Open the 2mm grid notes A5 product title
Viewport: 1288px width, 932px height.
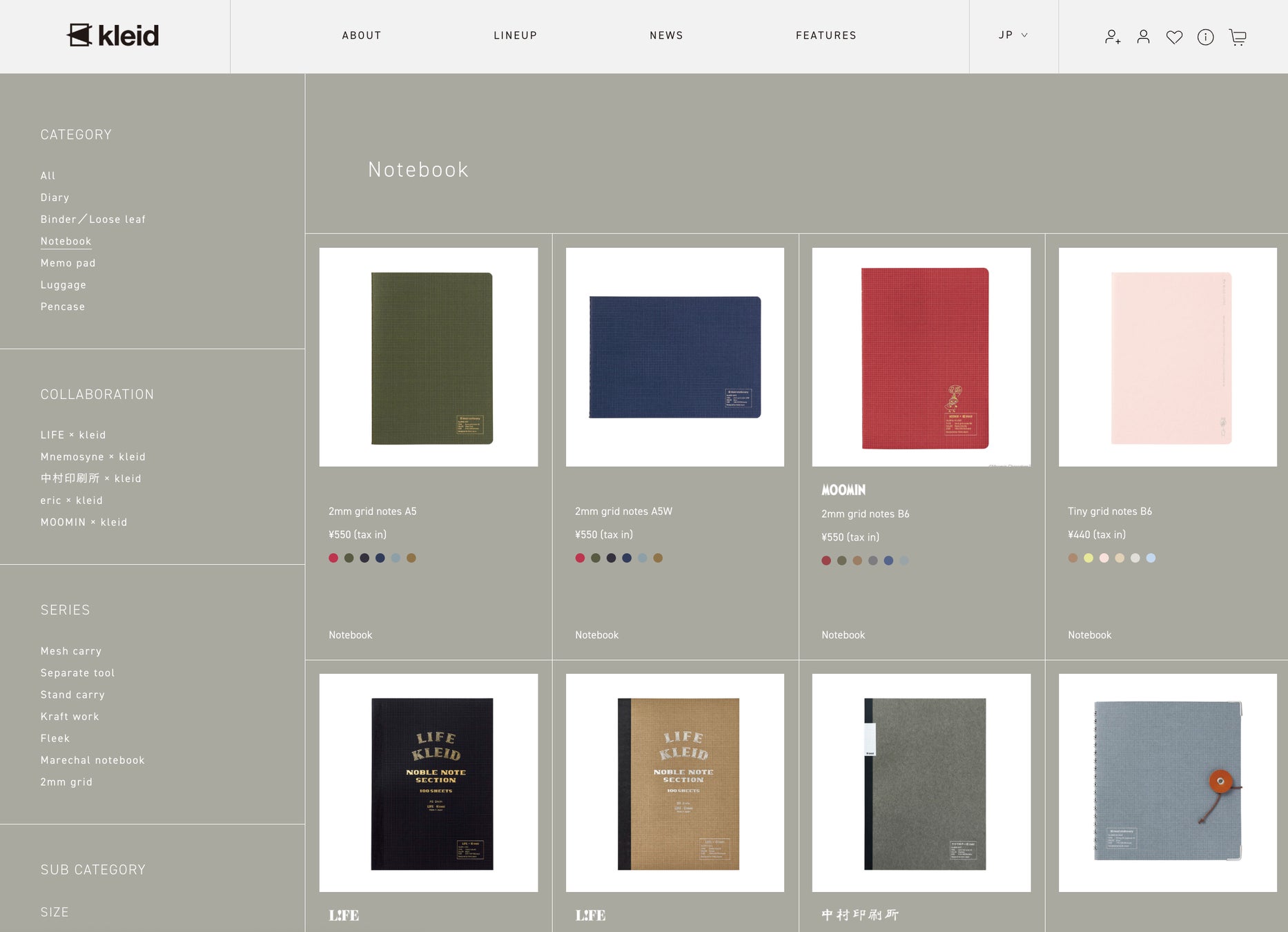pyautogui.click(x=373, y=512)
